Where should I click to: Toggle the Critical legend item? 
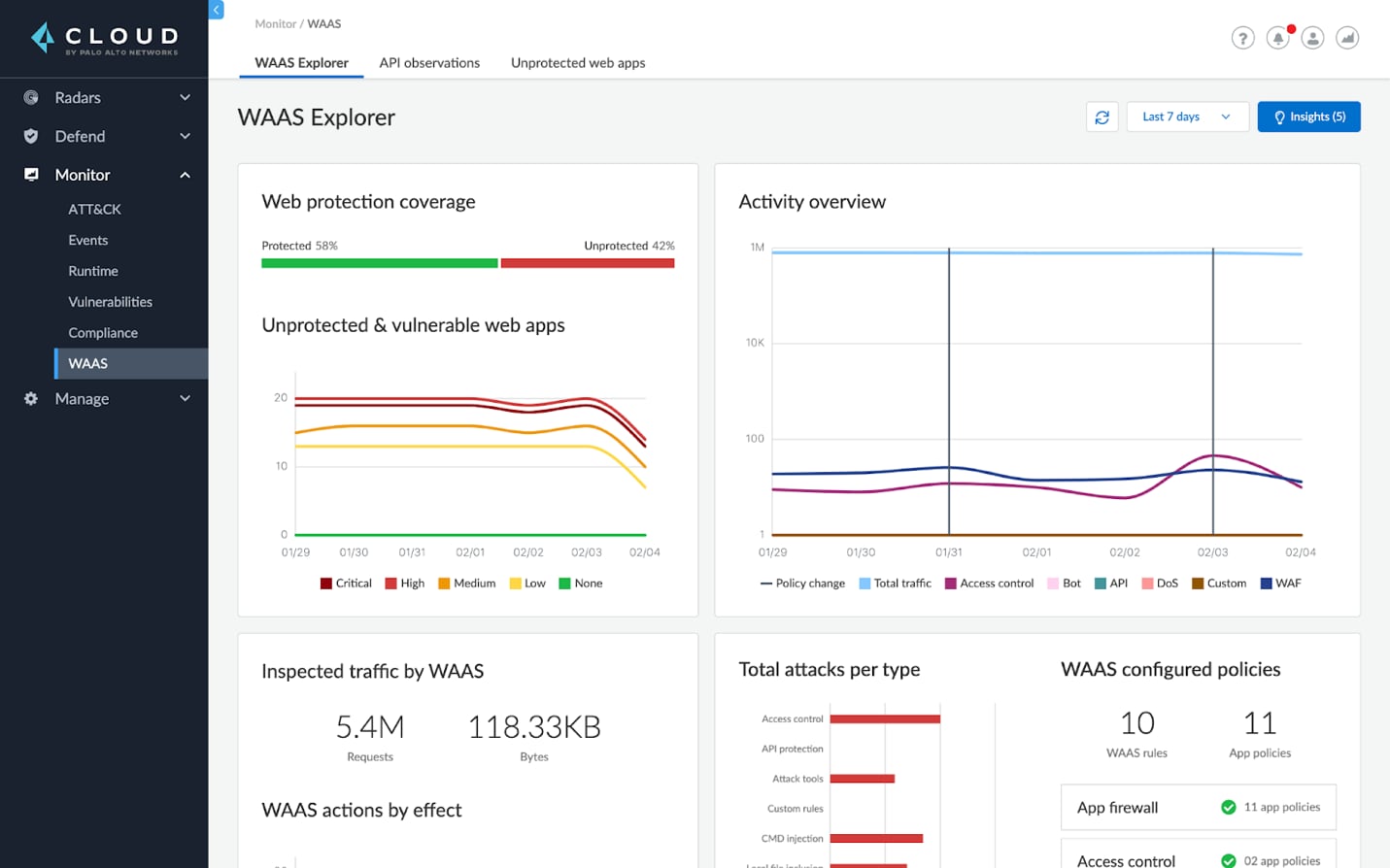[x=345, y=583]
